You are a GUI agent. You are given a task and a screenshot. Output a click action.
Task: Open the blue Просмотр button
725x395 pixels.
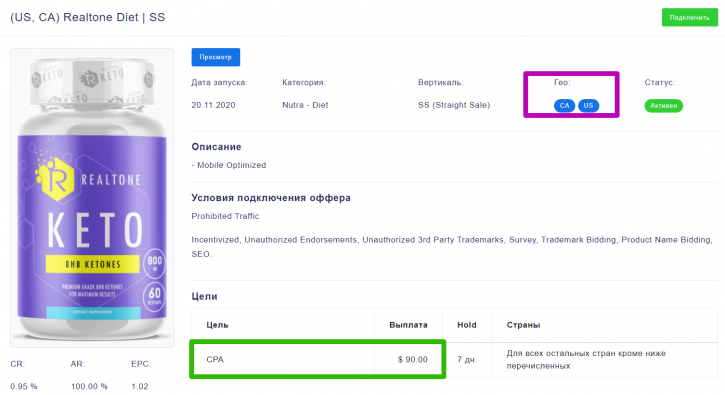click(x=215, y=57)
